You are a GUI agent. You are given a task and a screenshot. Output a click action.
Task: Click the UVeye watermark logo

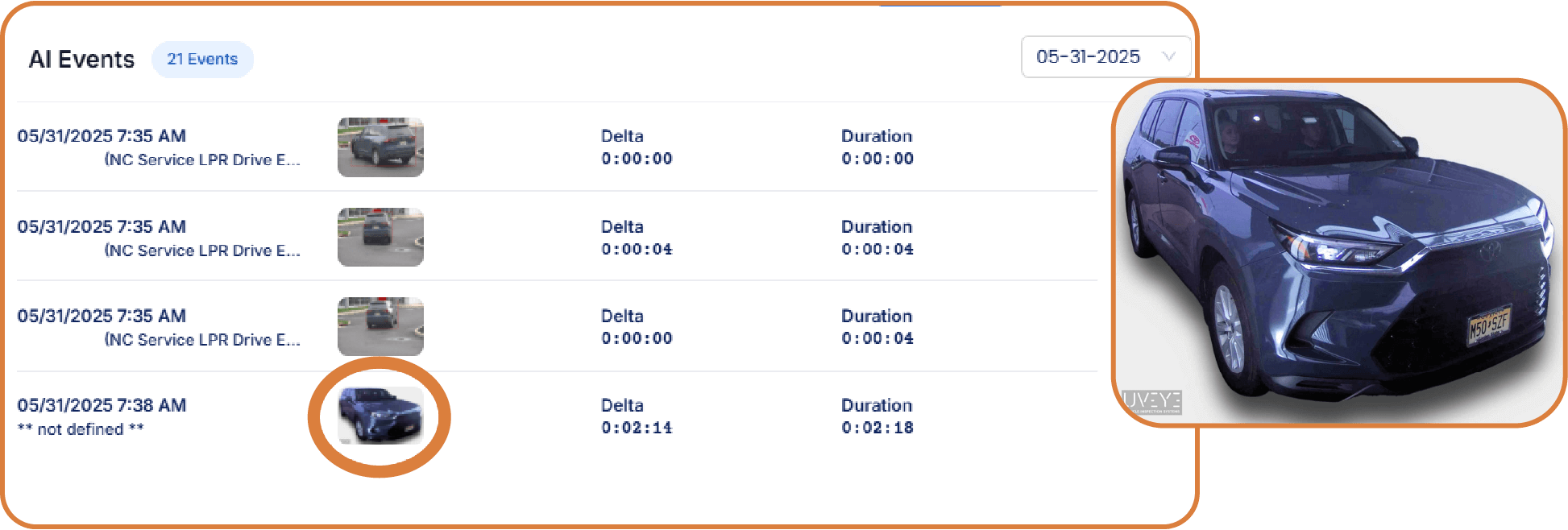[x=1151, y=402]
